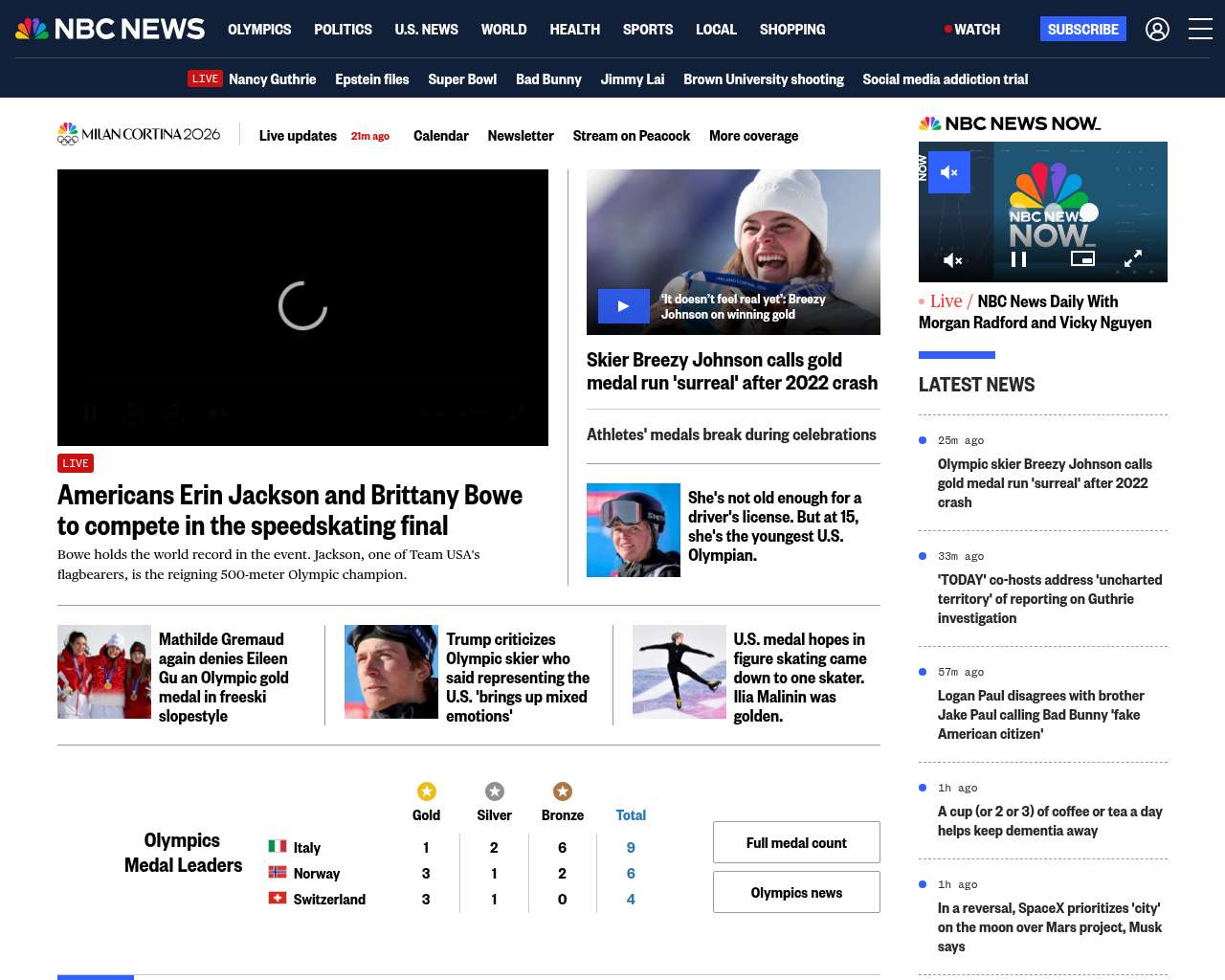Open the user account profile icon
The height and width of the screenshot is (980, 1225).
point(1157,30)
